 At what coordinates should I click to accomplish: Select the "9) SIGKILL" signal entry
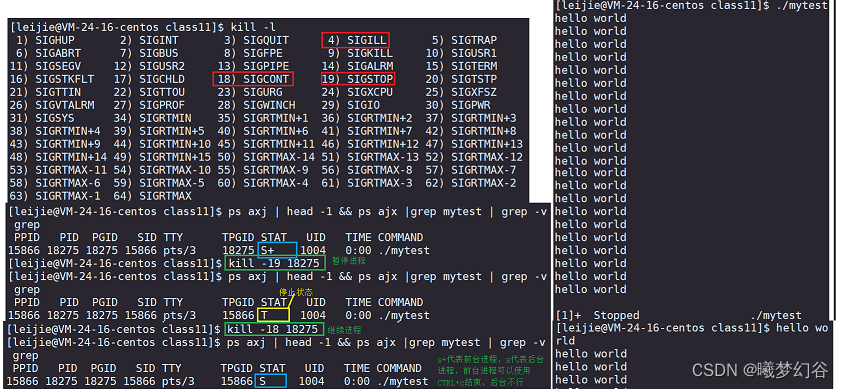pos(361,53)
